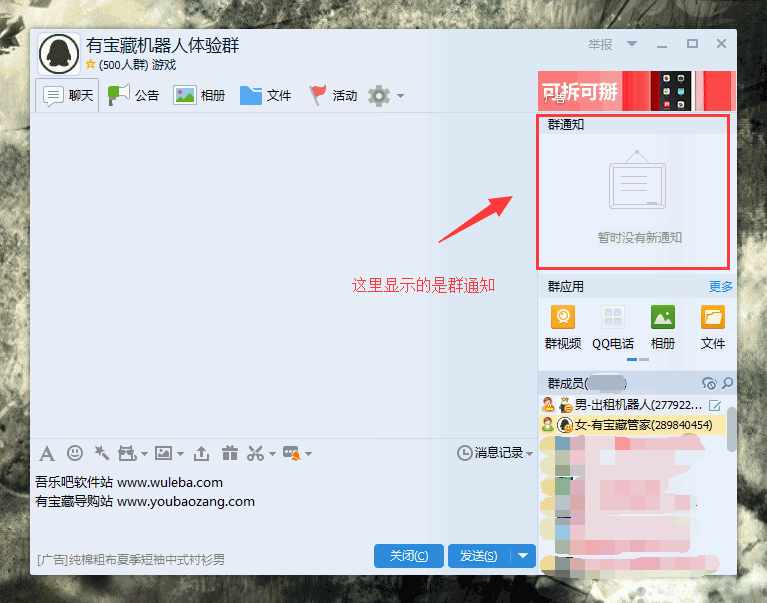
Task: Click 更多 for more group apps
Action: [x=721, y=287]
